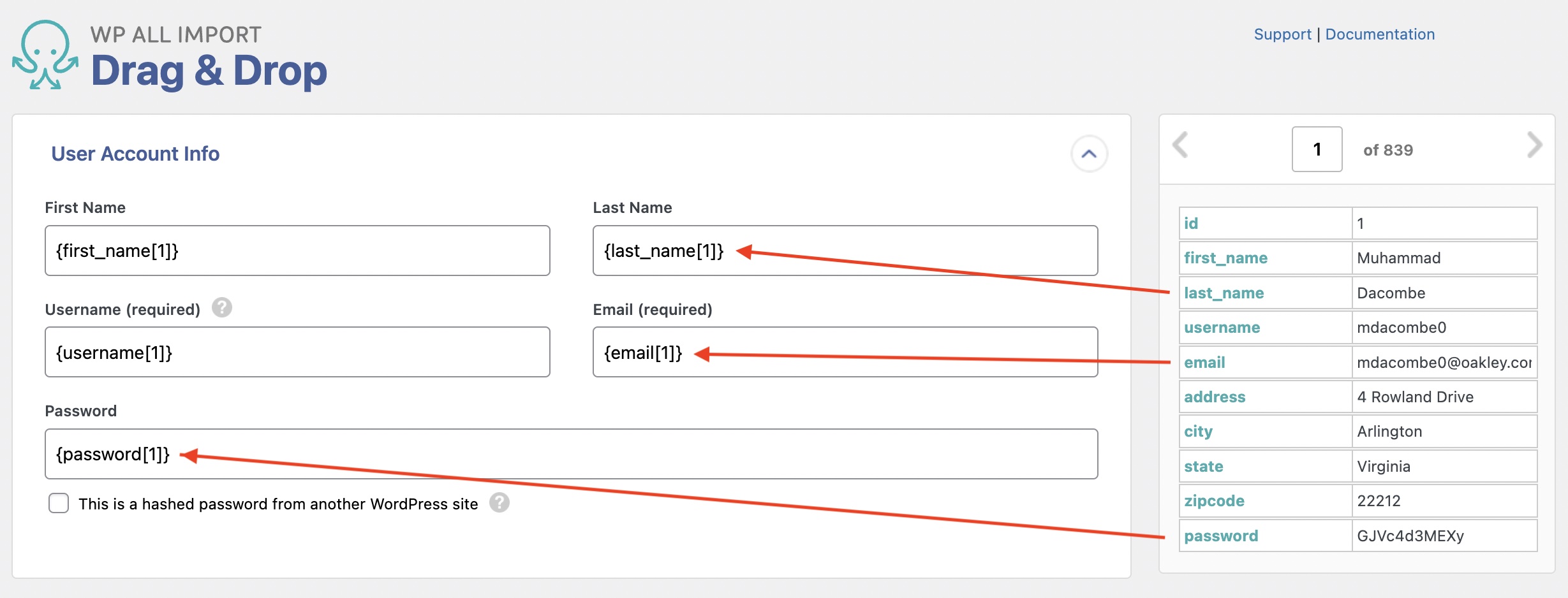Open the Support link

(1282, 34)
